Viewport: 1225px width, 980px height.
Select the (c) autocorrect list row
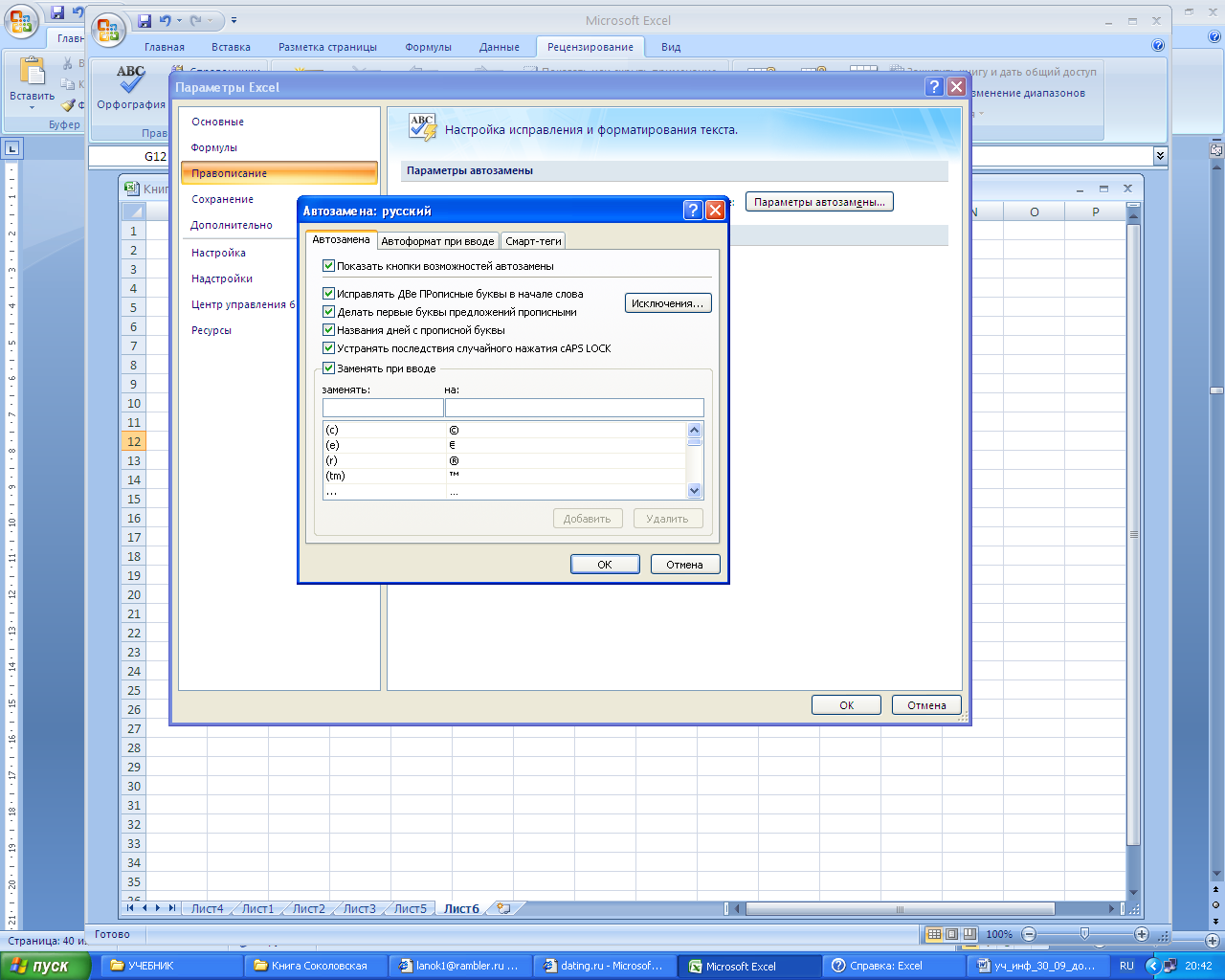pyautogui.click(x=504, y=431)
